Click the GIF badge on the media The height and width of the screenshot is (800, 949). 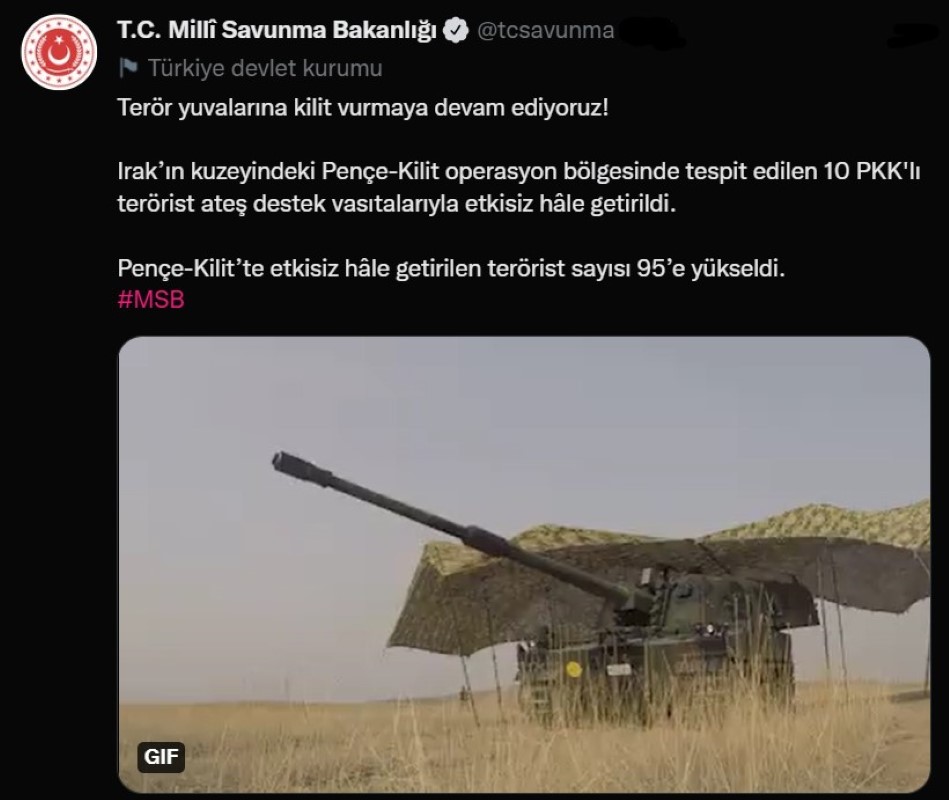coord(161,756)
